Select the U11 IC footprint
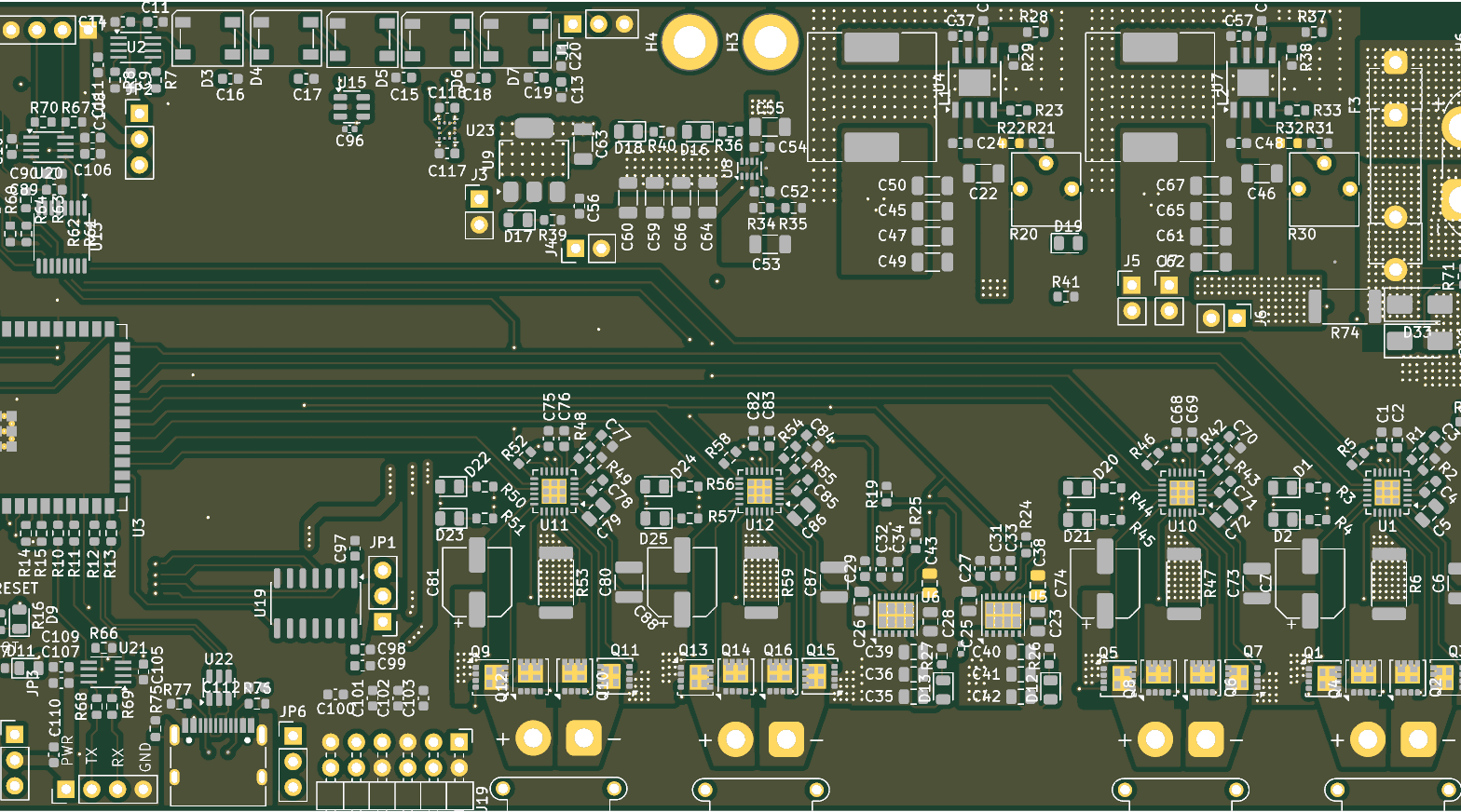Viewport: 1461px width, 812px height. coord(553,491)
